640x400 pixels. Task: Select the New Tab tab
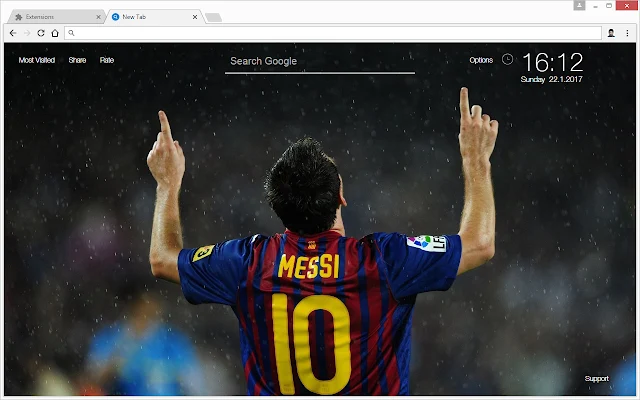pyautogui.click(x=155, y=17)
